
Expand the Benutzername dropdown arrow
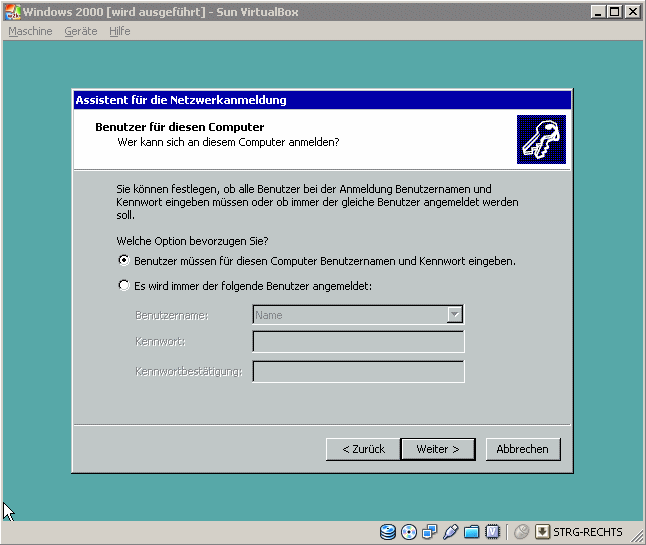click(455, 315)
